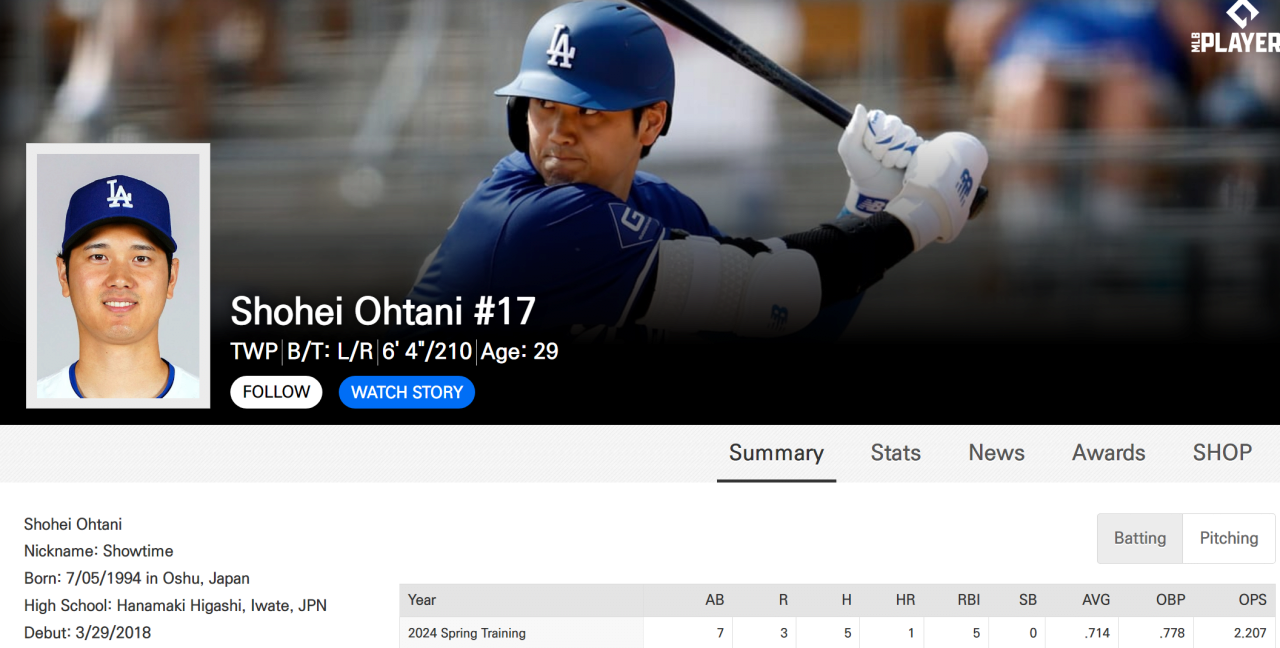
Task: Open the SHOP tab
Action: click(x=1222, y=453)
